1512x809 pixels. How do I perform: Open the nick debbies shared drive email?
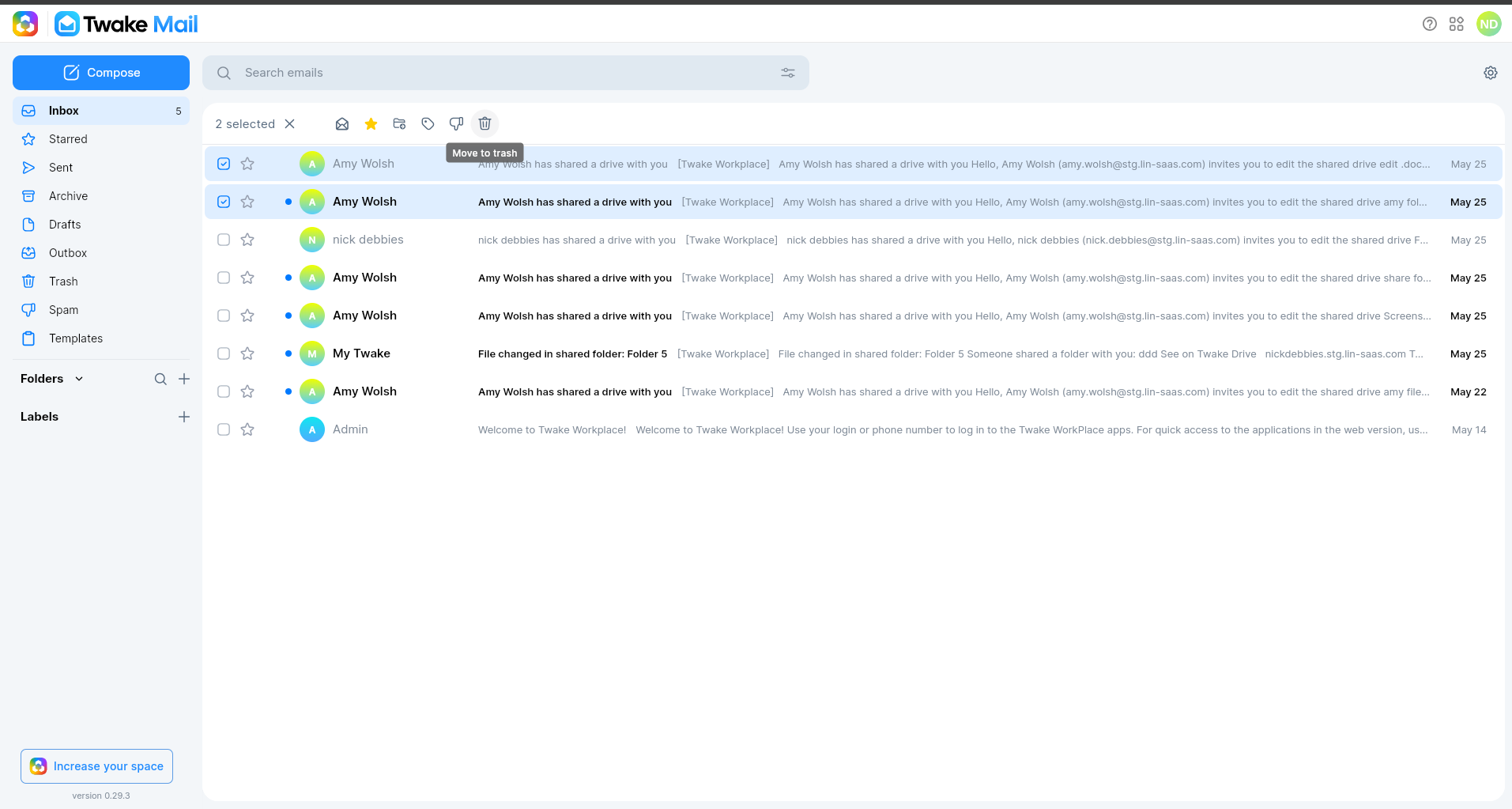[x=854, y=240]
